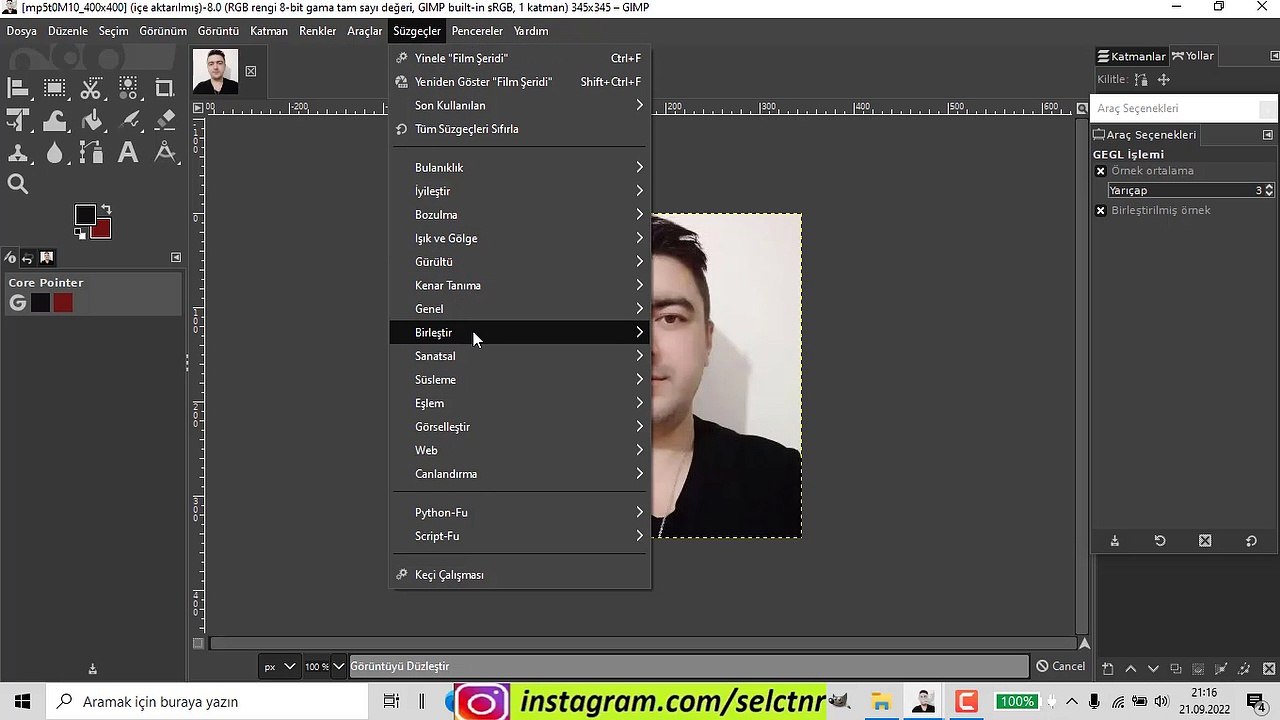Select the Unified Transform tool
Image resolution: width=1280 pixels, height=720 pixels.
tap(18, 121)
